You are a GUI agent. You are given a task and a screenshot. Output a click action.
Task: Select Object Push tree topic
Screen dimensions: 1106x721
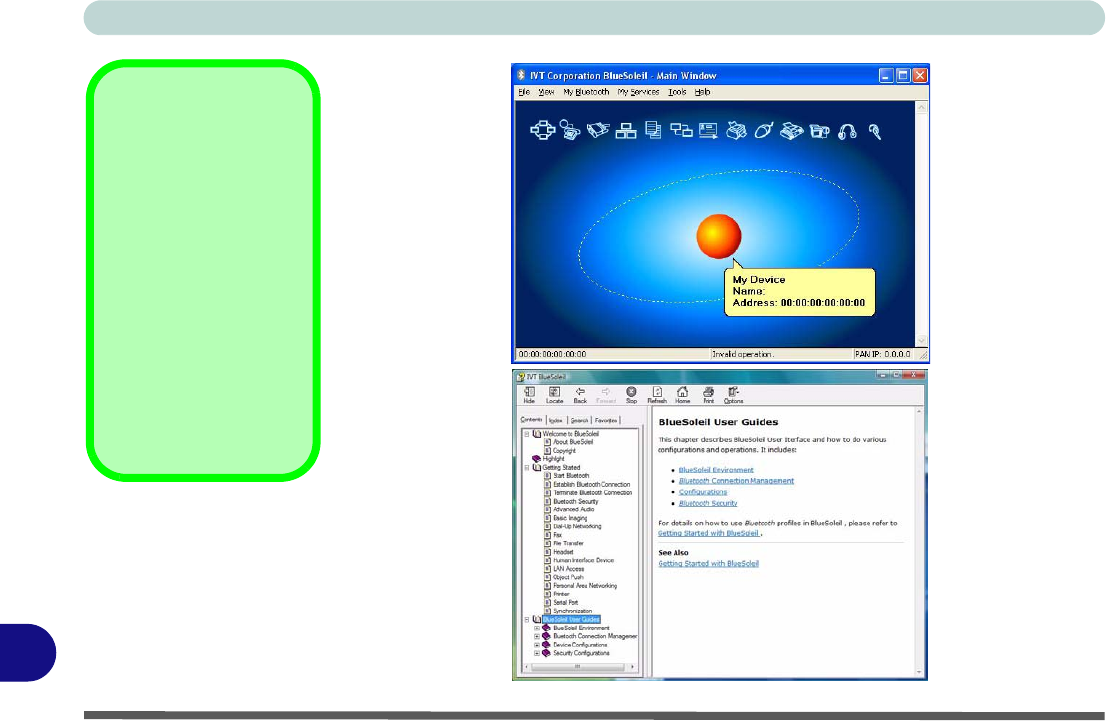click(568, 577)
